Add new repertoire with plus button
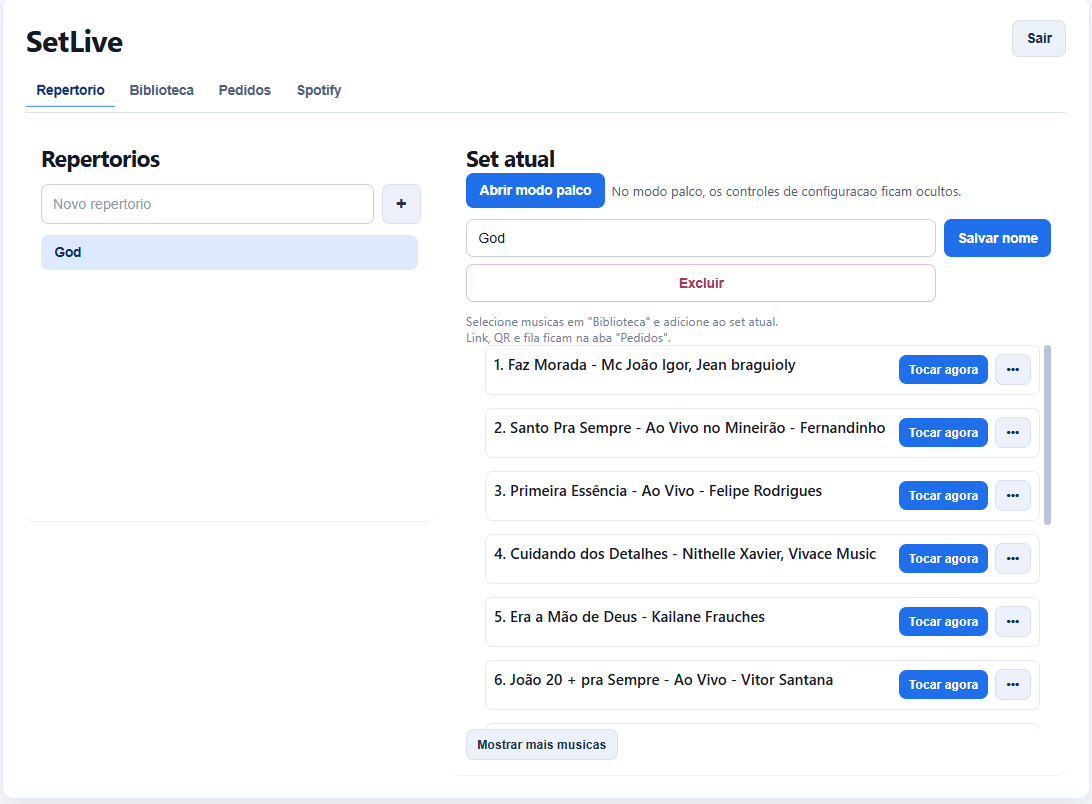Viewport: 1092px width, 804px height. (401, 204)
